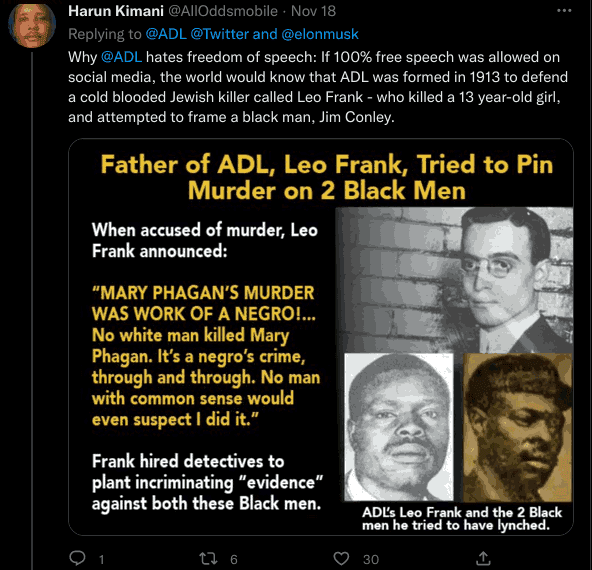Screen dimensions: 592x570
Task: Open the Nov 18 timestamp permalink
Action: (x=313, y=11)
